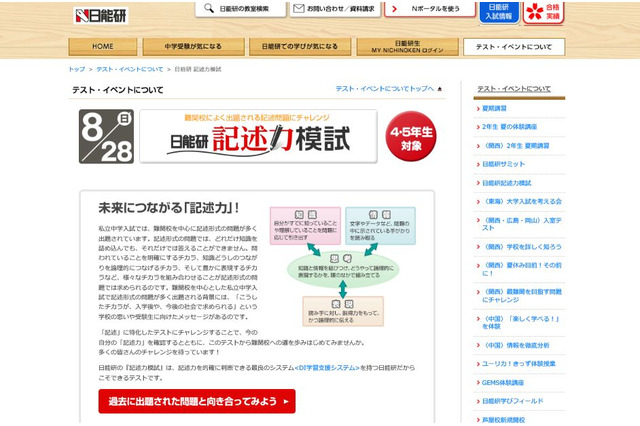Open 2年生 夏の体験講座 sidebar link
The width and height of the screenshot is (640, 426).
[509, 127]
